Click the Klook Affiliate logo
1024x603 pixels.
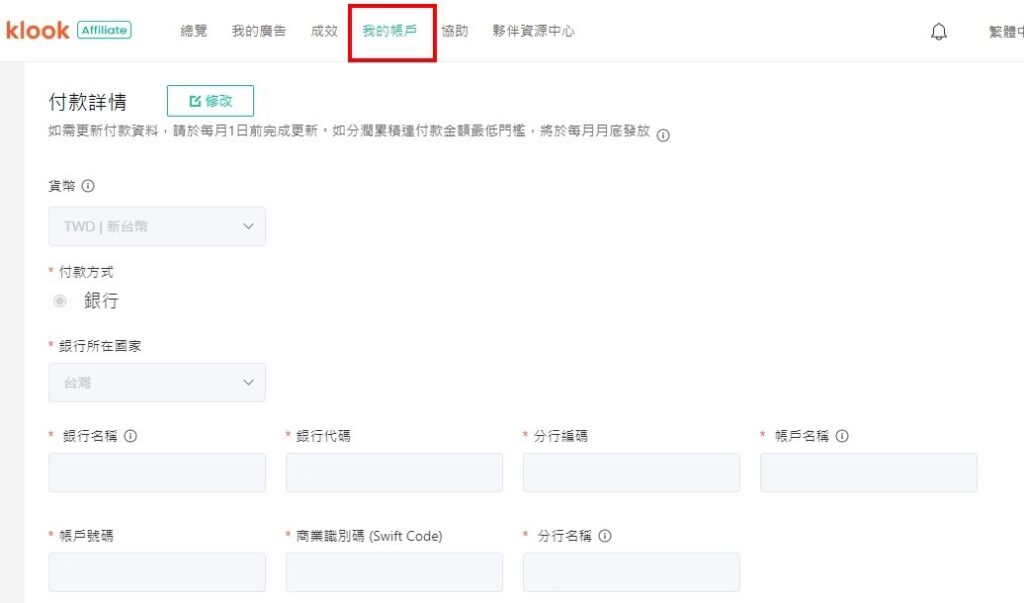coord(68,30)
